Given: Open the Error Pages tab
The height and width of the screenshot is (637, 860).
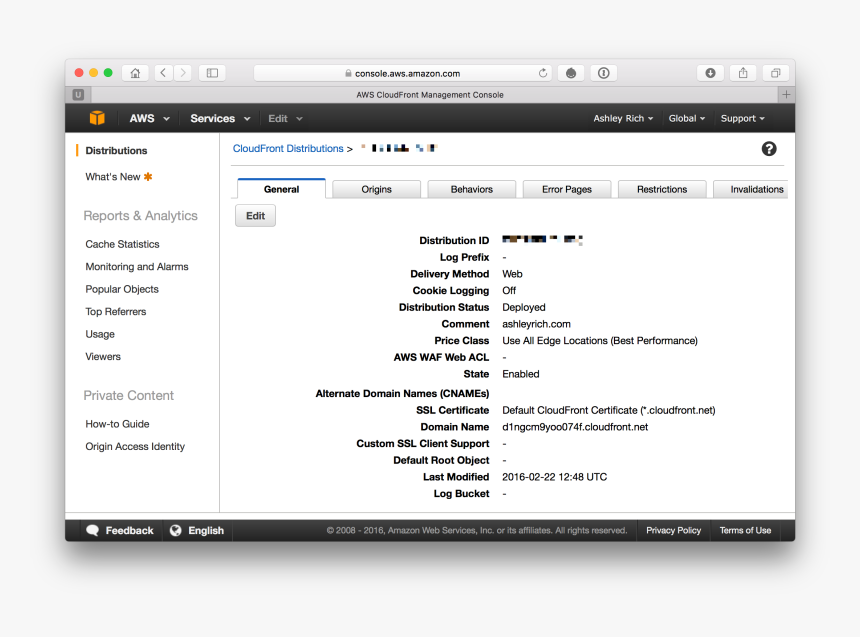Looking at the screenshot, I should click(x=567, y=189).
